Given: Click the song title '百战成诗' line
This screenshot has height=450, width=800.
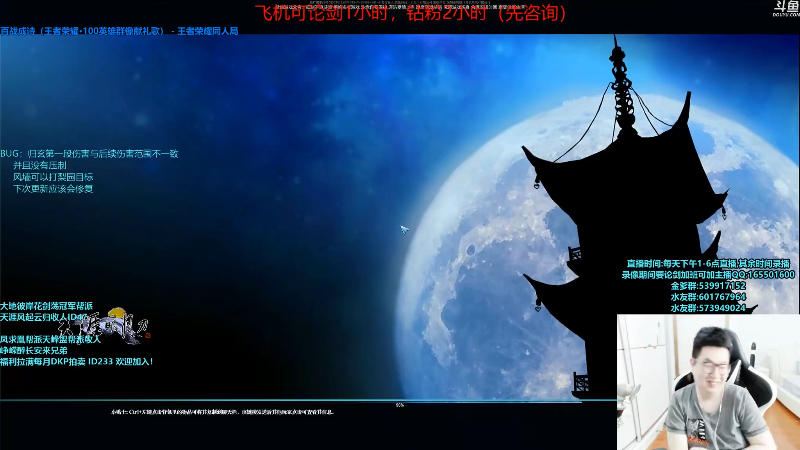Looking at the screenshot, I should click(x=119, y=31).
